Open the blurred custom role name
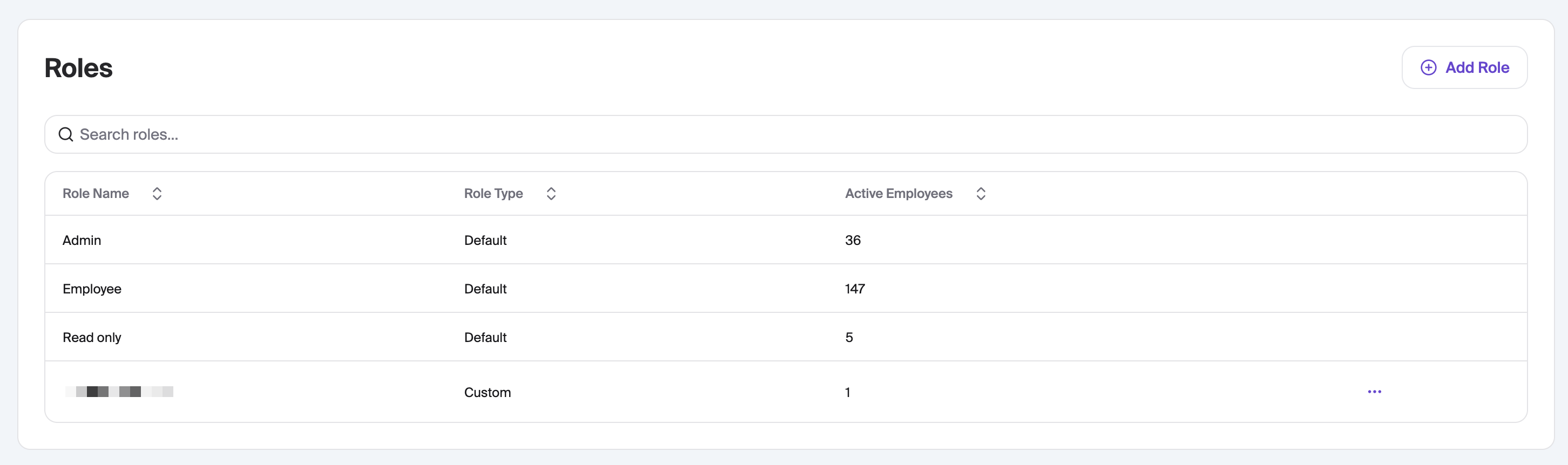 tap(119, 392)
